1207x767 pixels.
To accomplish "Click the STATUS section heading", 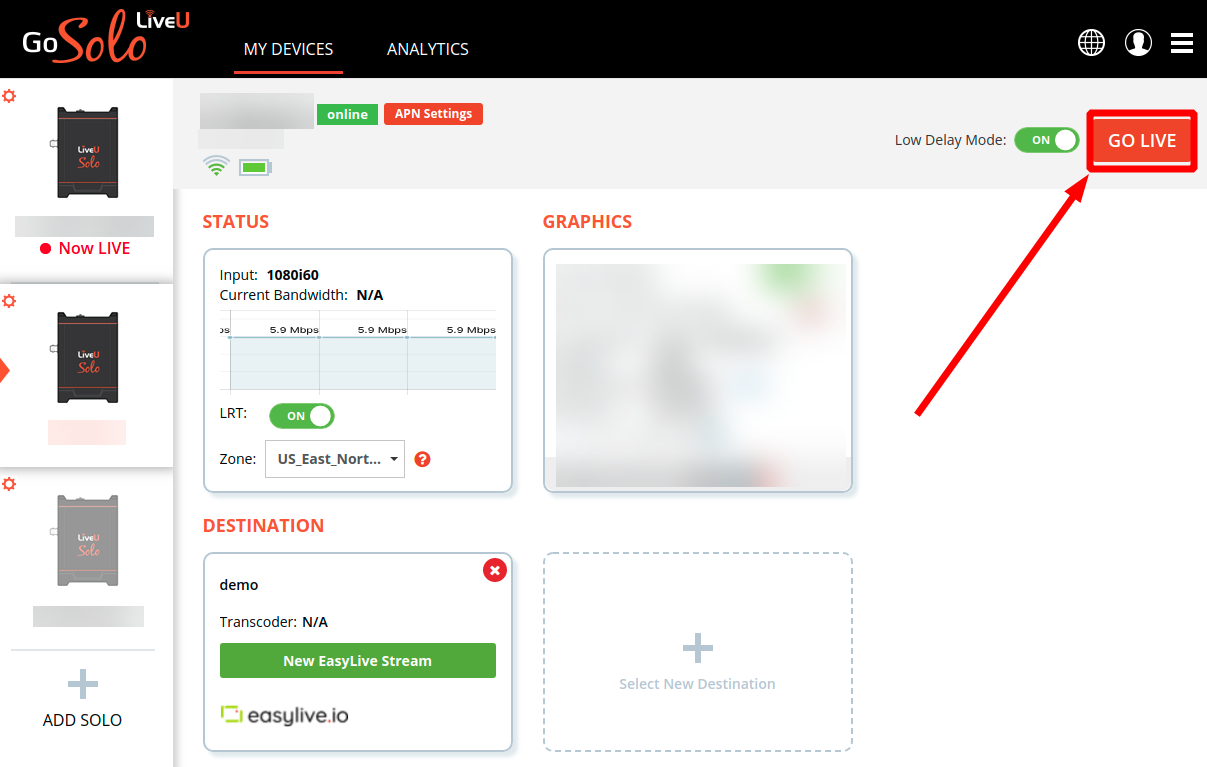I will tap(236, 222).
